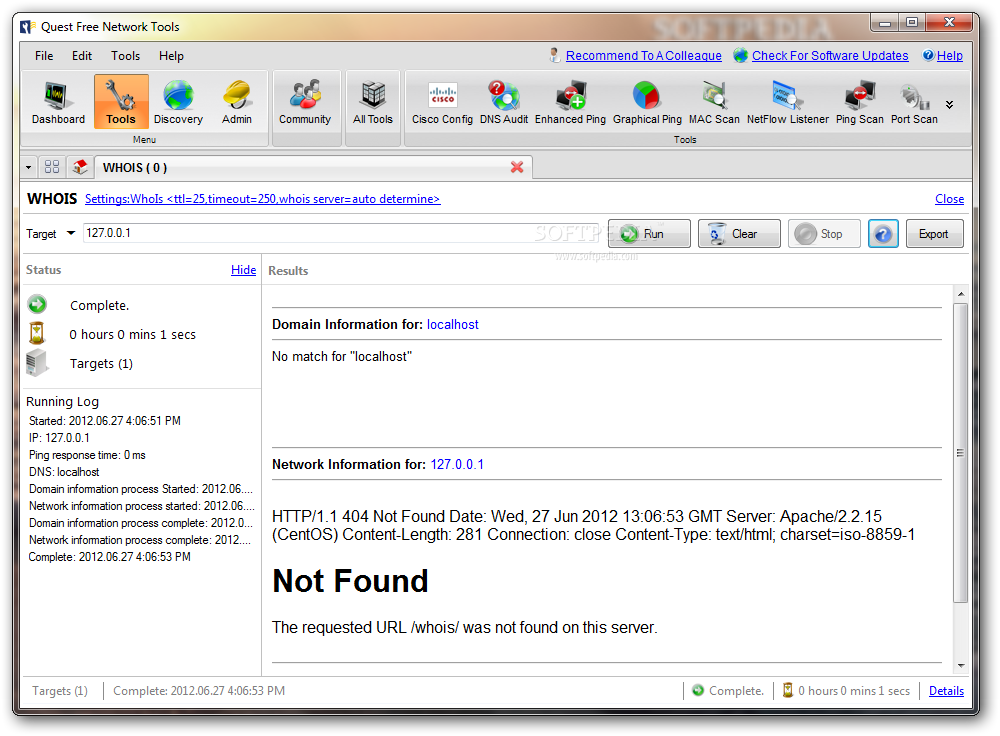Click the home icon beside WHOIS tab

coord(80,167)
